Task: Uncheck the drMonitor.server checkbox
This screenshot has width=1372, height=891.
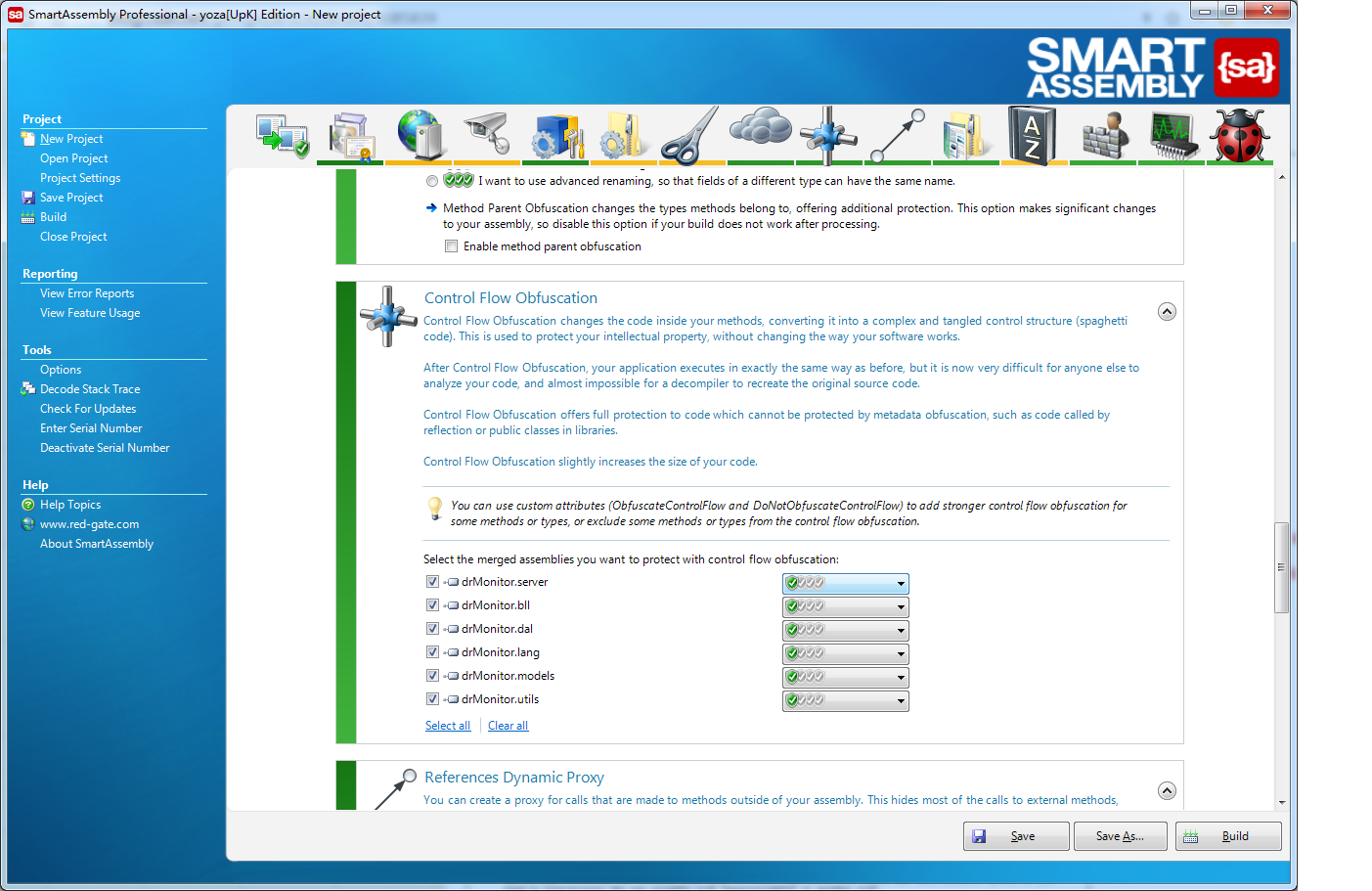Action: [x=432, y=581]
